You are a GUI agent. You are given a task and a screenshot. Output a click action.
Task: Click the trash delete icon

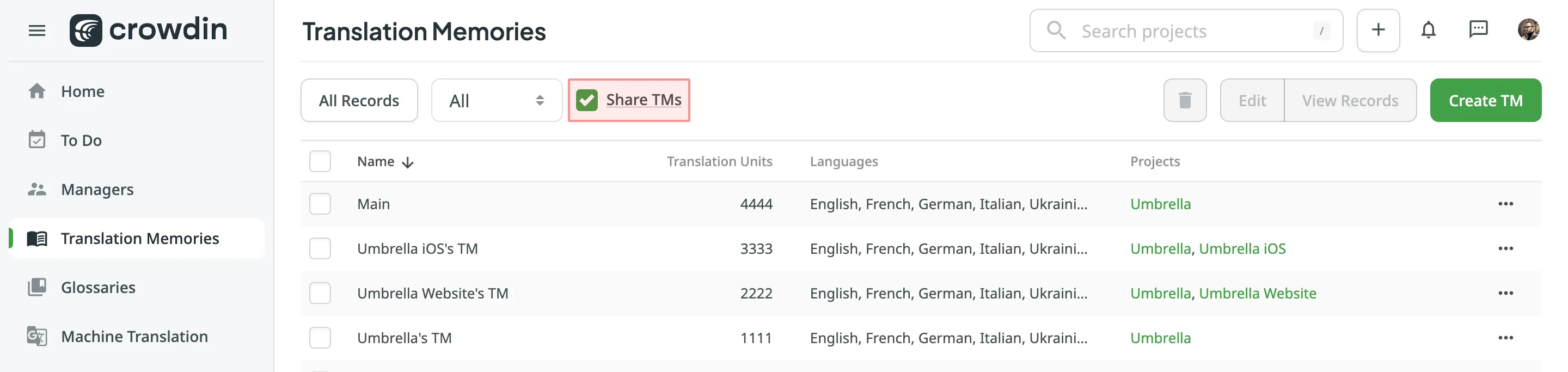pos(1184,100)
